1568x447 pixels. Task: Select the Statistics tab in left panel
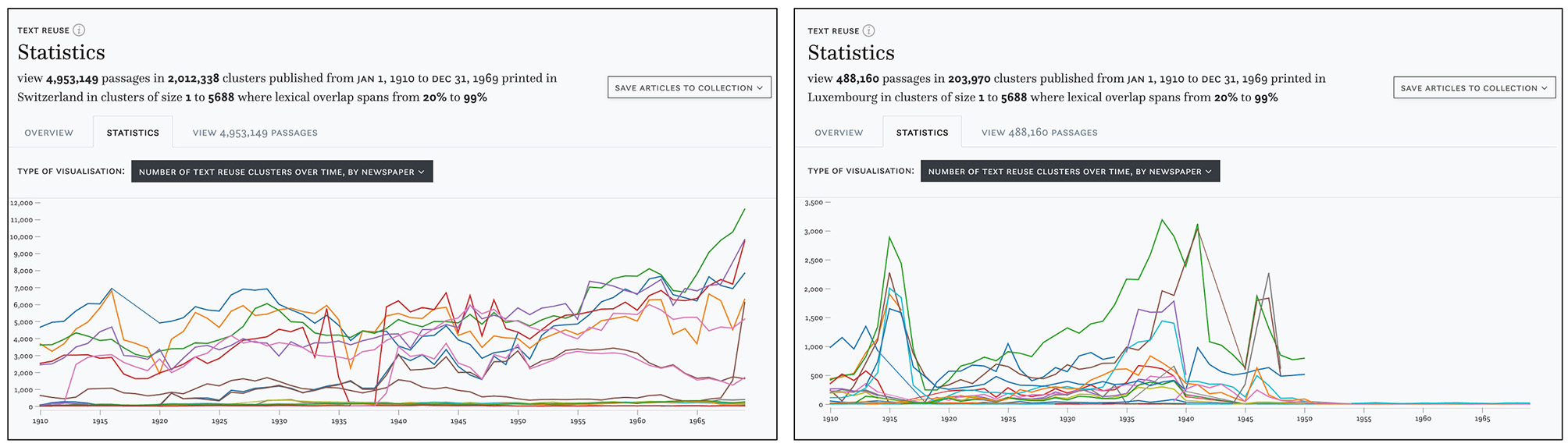(133, 133)
